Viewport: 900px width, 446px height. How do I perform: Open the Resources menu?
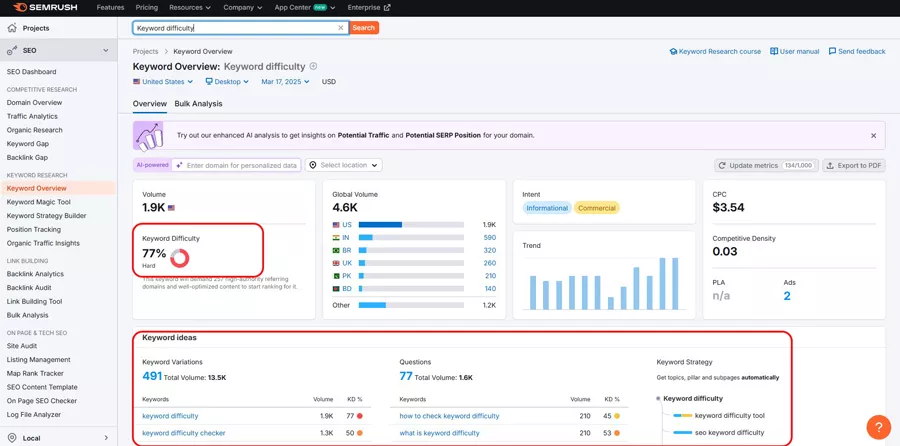(190, 7)
